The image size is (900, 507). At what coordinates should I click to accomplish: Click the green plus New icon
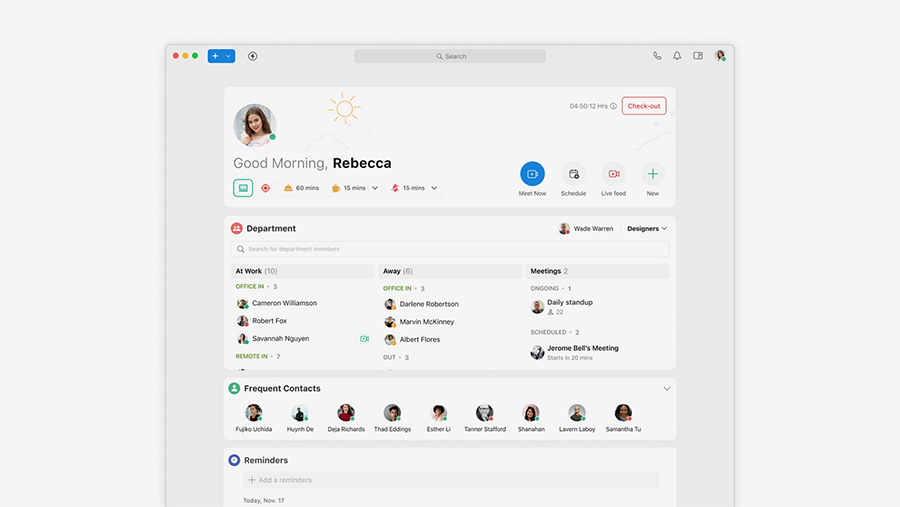(652, 174)
